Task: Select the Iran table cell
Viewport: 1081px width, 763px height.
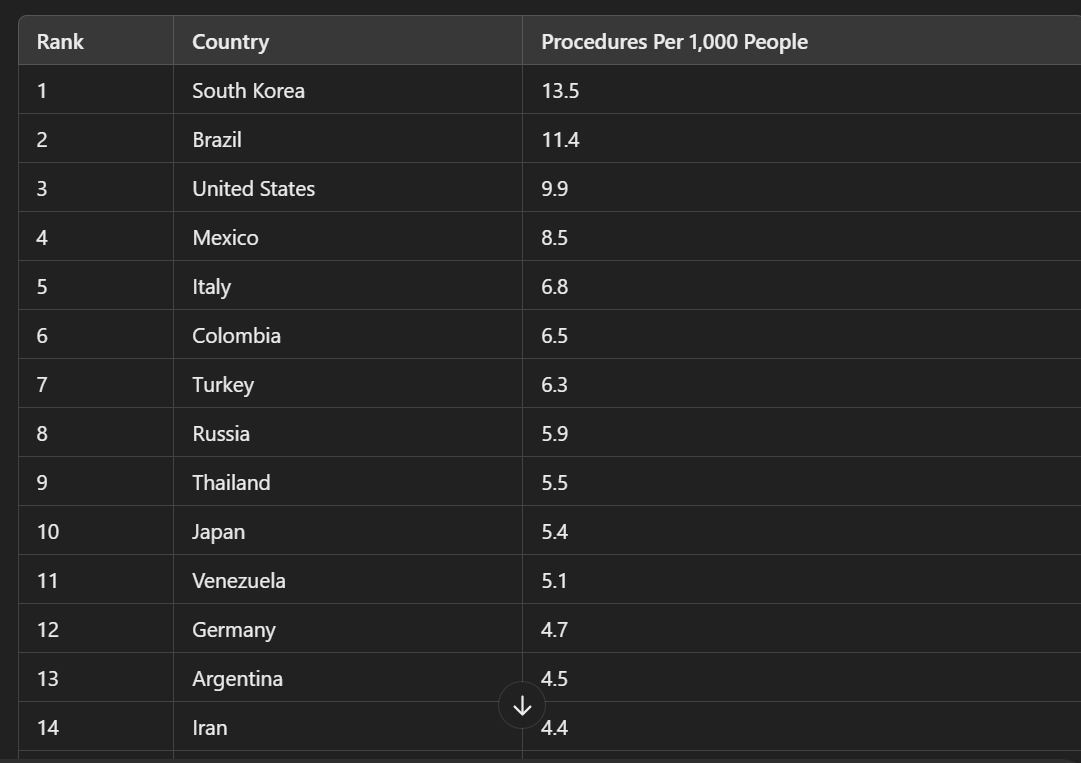Action: point(347,726)
